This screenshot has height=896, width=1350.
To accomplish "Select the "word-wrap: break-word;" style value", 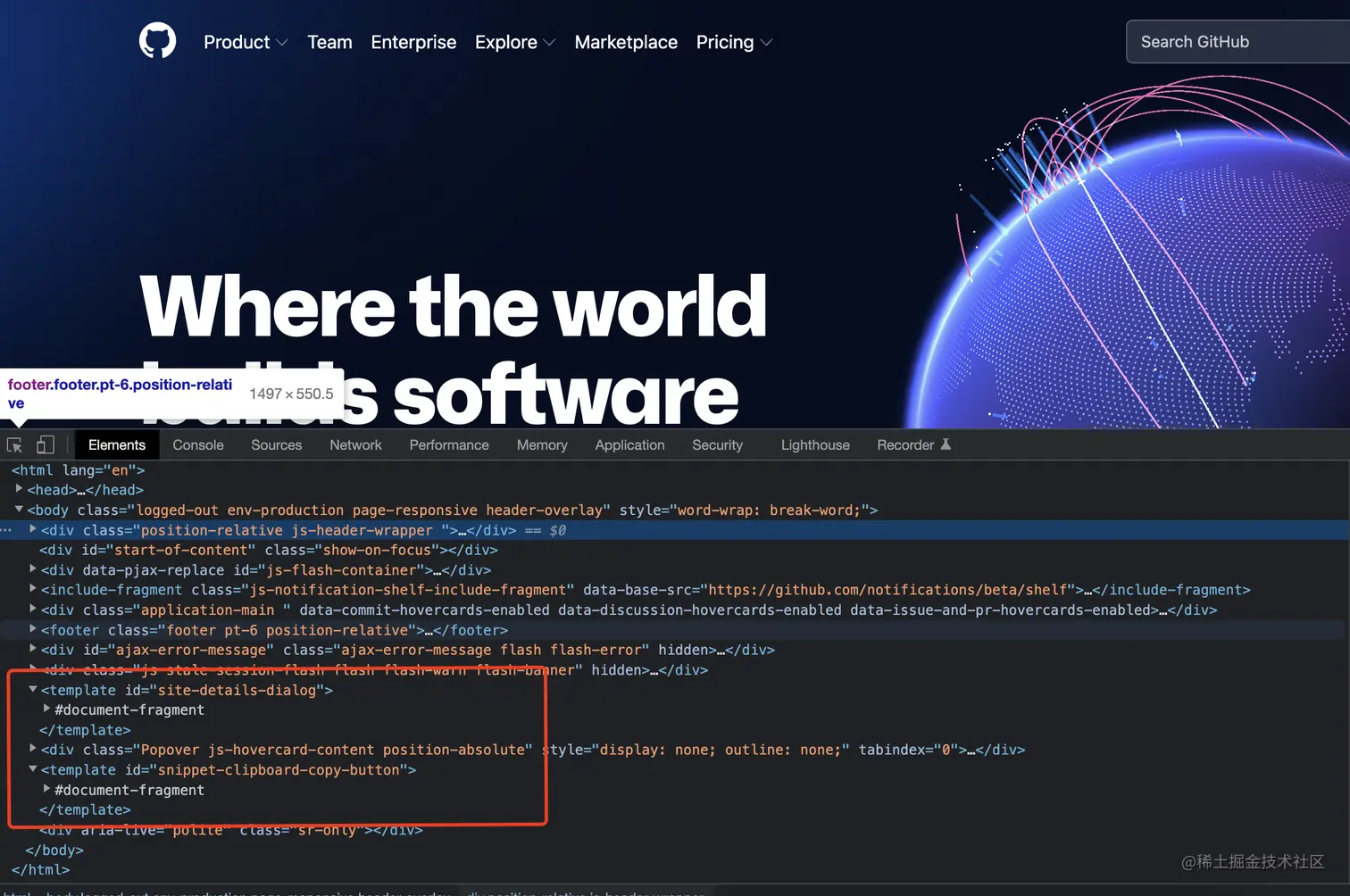I will point(769,510).
